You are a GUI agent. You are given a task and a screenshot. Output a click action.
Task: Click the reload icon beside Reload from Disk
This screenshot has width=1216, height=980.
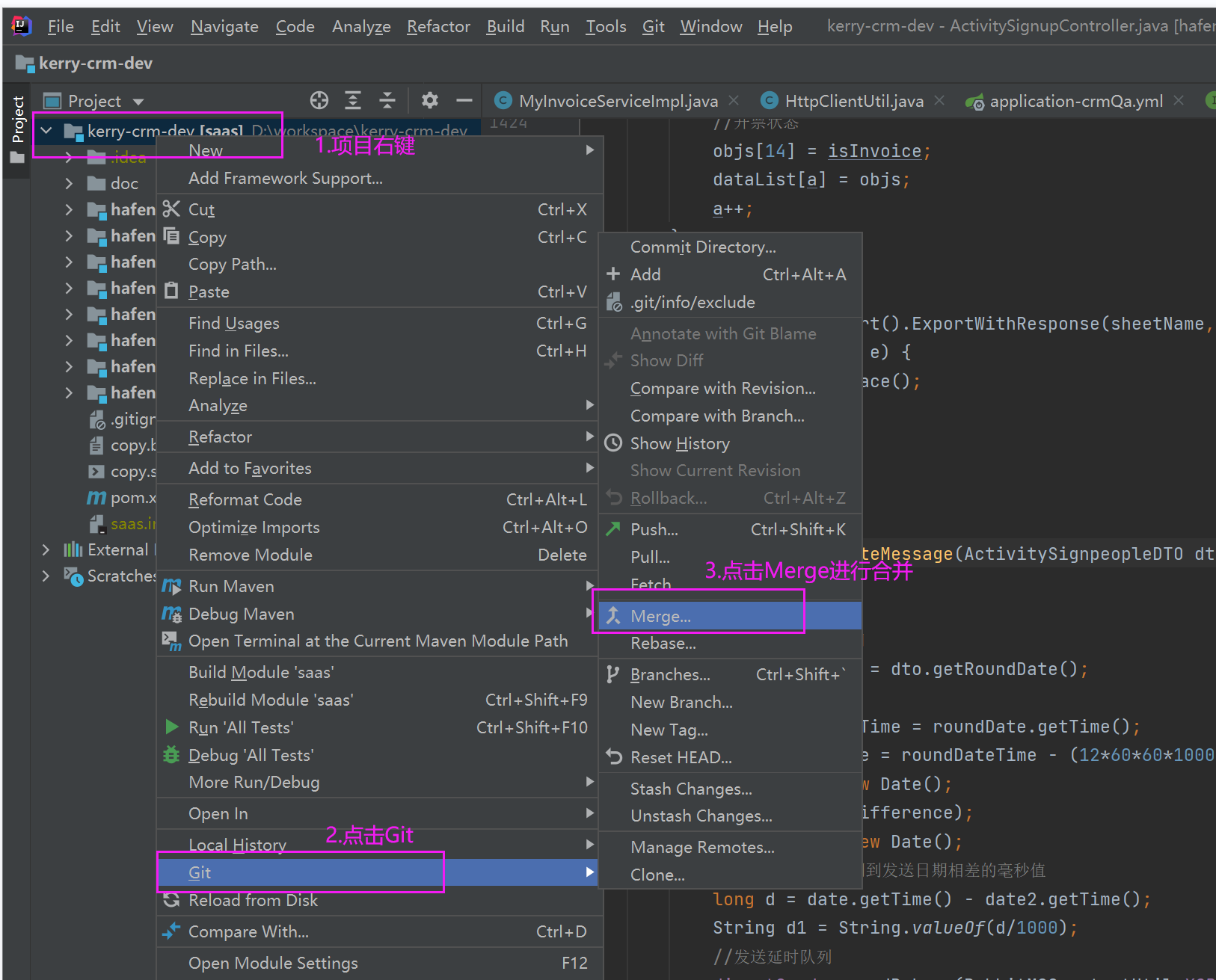pyautogui.click(x=171, y=900)
